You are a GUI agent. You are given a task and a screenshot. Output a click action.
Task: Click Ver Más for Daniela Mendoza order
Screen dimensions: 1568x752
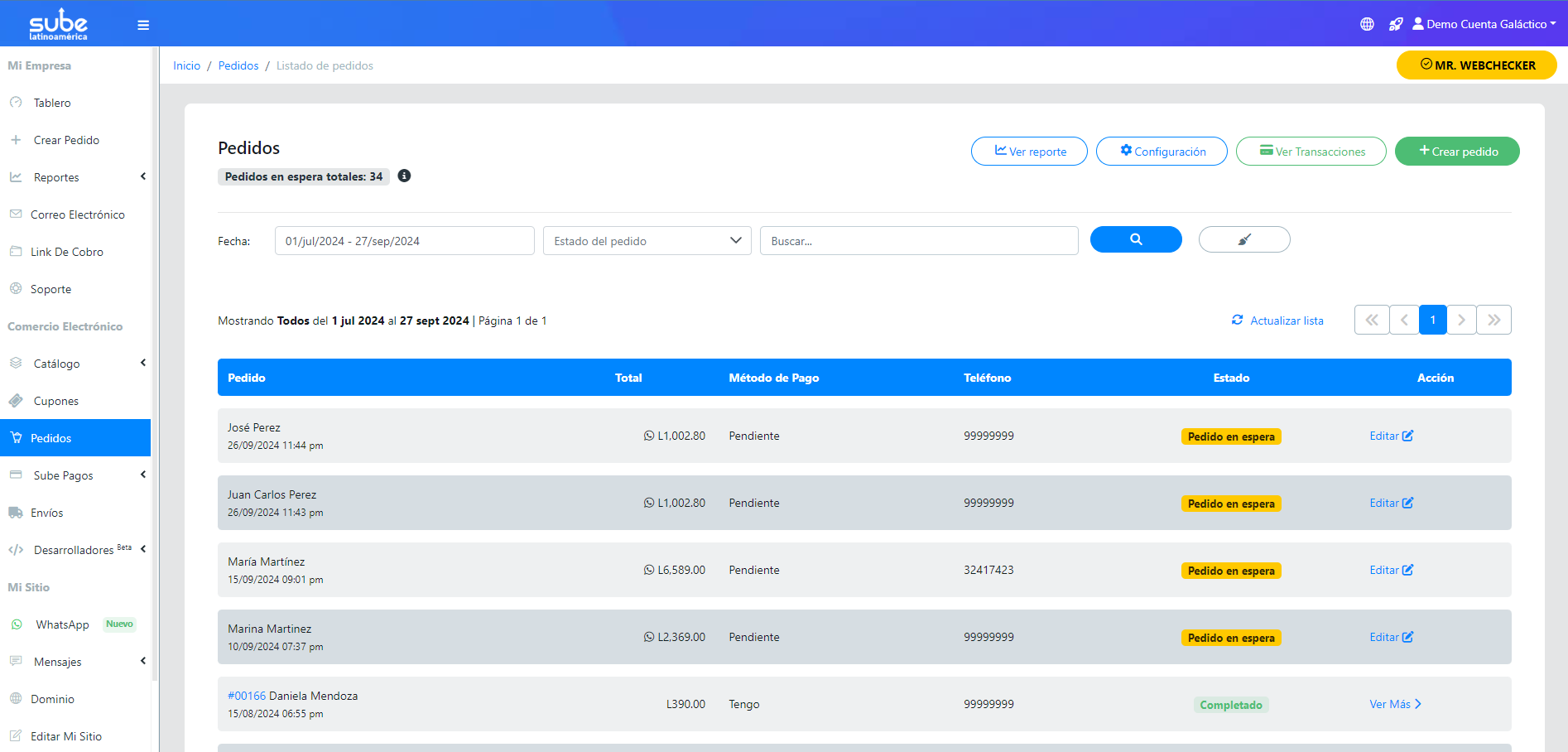(x=1395, y=704)
